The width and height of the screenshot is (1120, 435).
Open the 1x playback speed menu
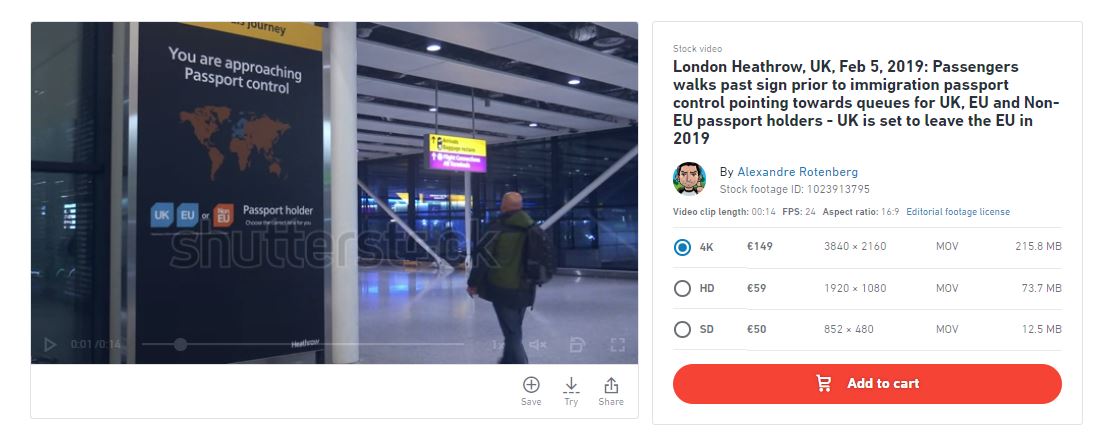497,345
